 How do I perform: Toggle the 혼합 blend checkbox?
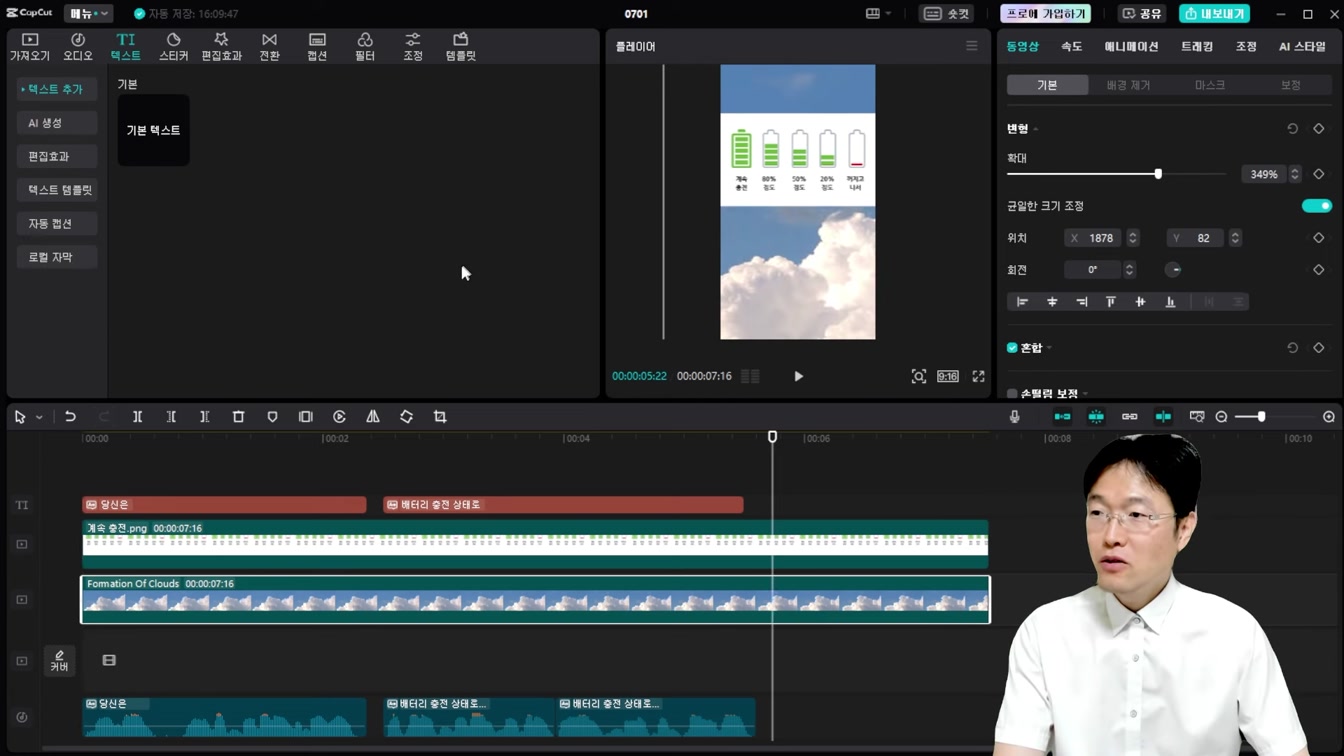pos(1012,348)
